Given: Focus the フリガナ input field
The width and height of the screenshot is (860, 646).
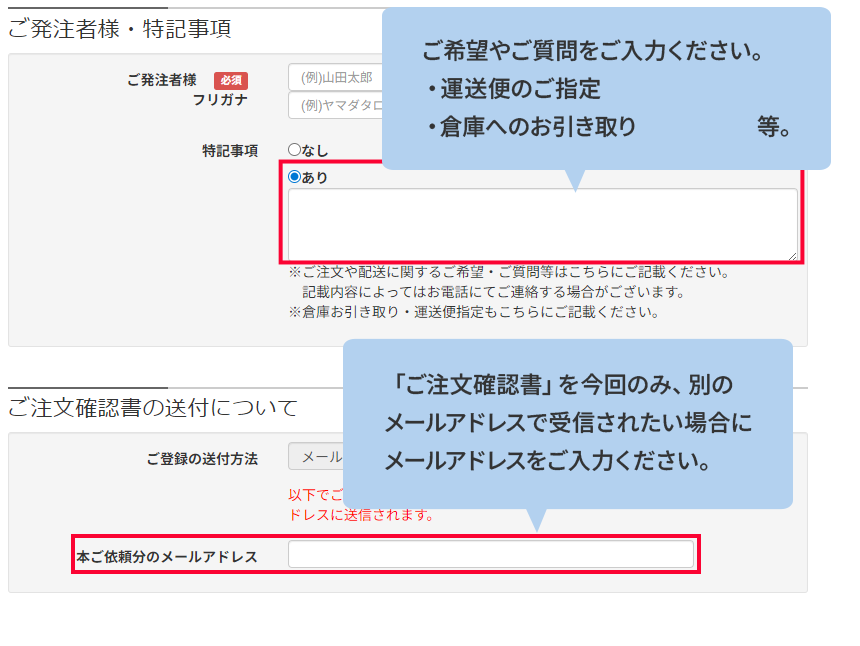Looking at the screenshot, I should pos(335,105).
